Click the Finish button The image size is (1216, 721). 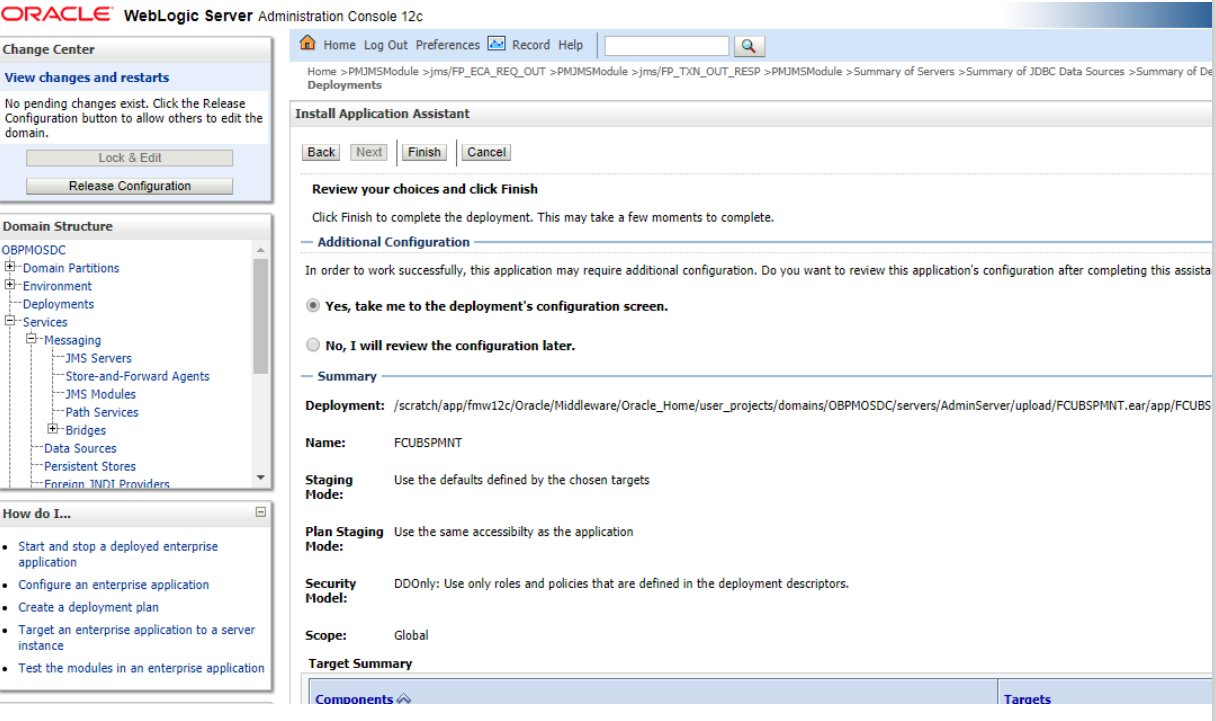pyautogui.click(x=424, y=152)
